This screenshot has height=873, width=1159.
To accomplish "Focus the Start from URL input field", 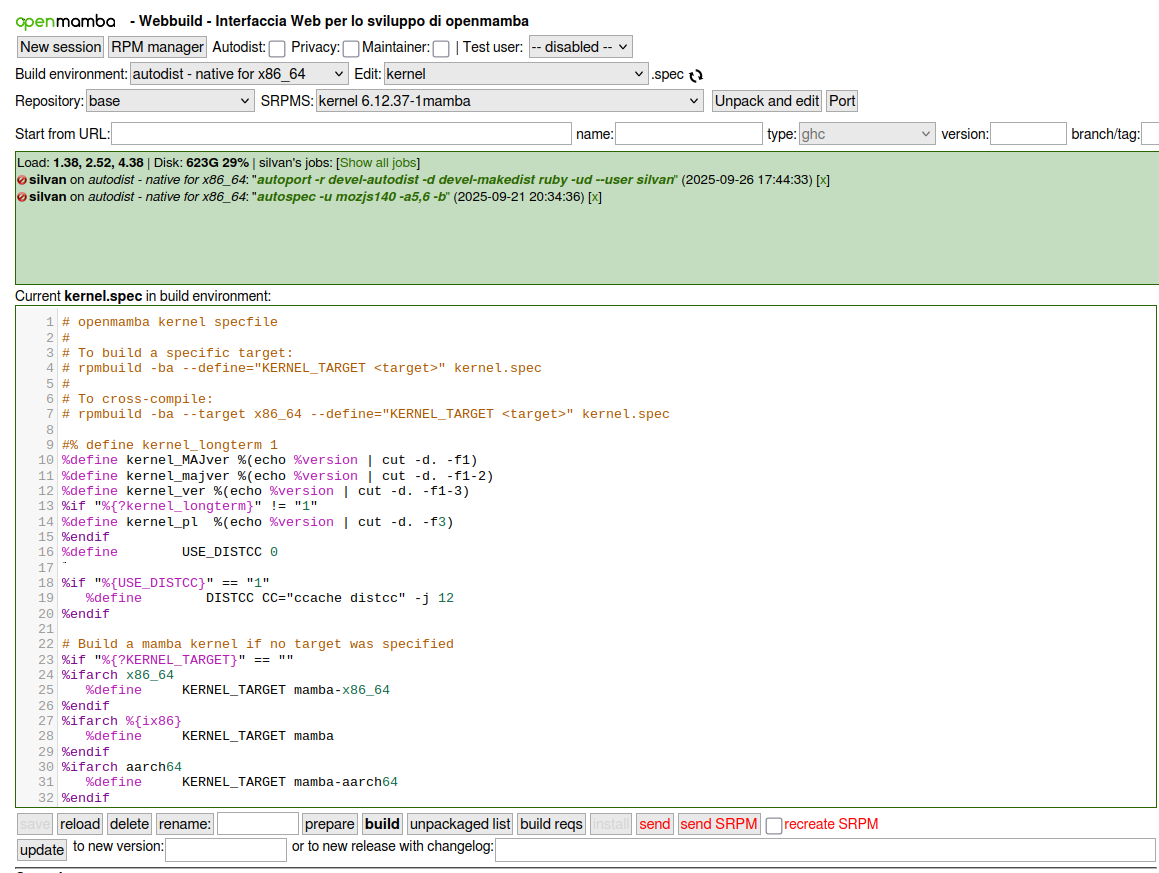I will pyautogui.click(x=341, y=134).
